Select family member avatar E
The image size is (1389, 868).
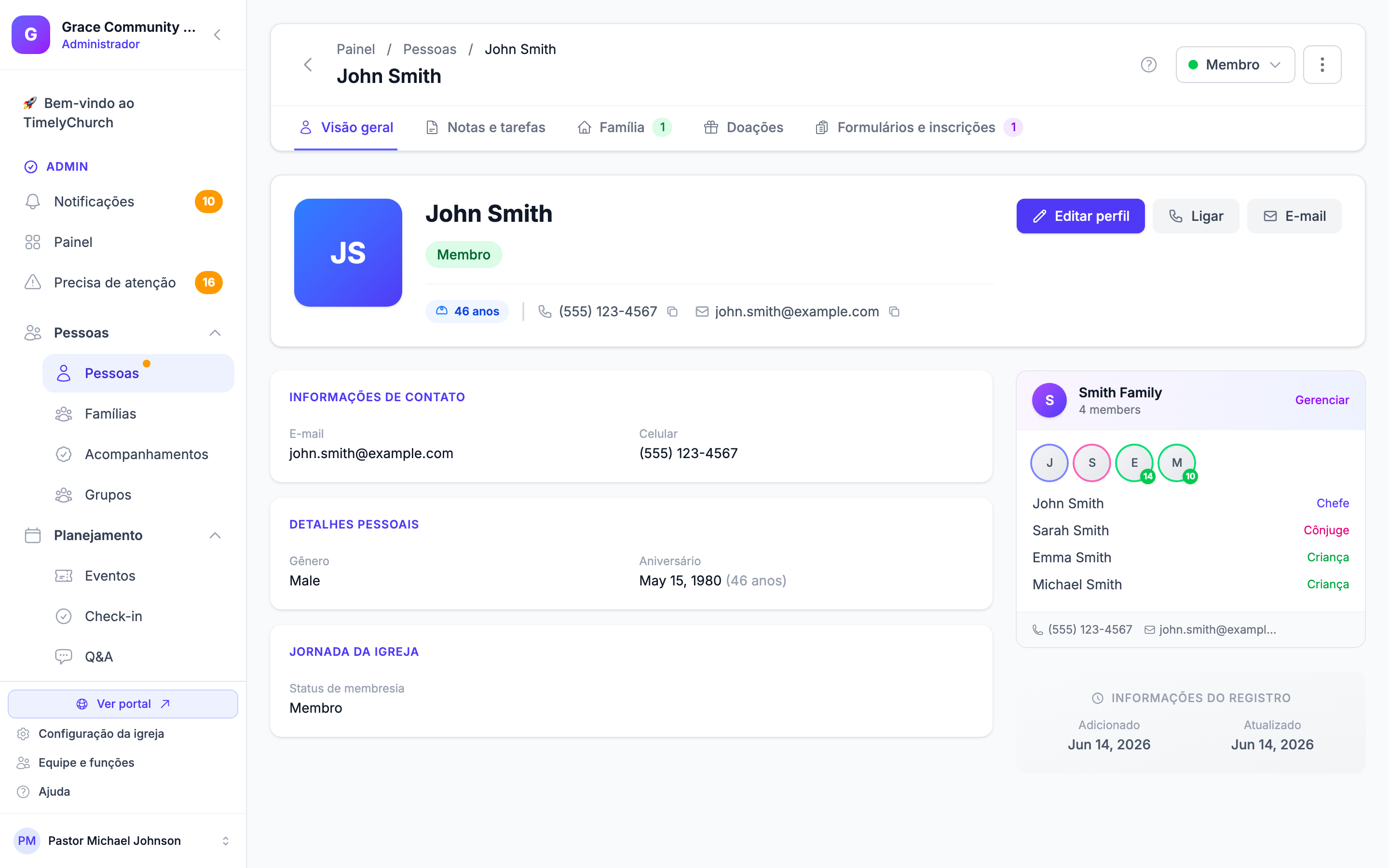(1134, 463)
